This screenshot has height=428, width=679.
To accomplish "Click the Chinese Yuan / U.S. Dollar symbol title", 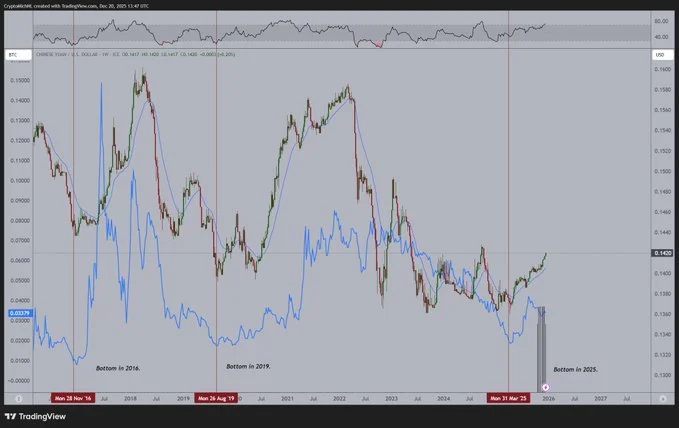I will coord(72,55).
